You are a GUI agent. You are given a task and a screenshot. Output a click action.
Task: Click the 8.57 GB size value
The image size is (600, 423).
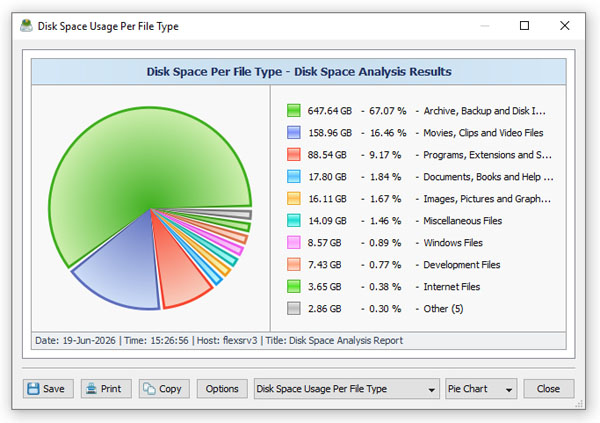pyautogui.click(x=324, y=243)
